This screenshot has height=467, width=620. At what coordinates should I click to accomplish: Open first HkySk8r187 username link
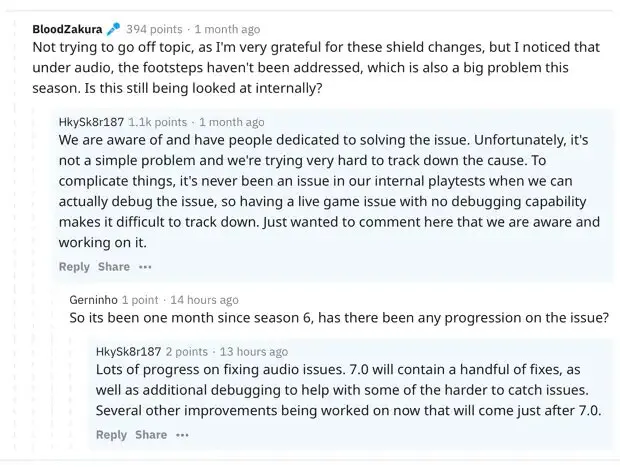click(91, 122)
